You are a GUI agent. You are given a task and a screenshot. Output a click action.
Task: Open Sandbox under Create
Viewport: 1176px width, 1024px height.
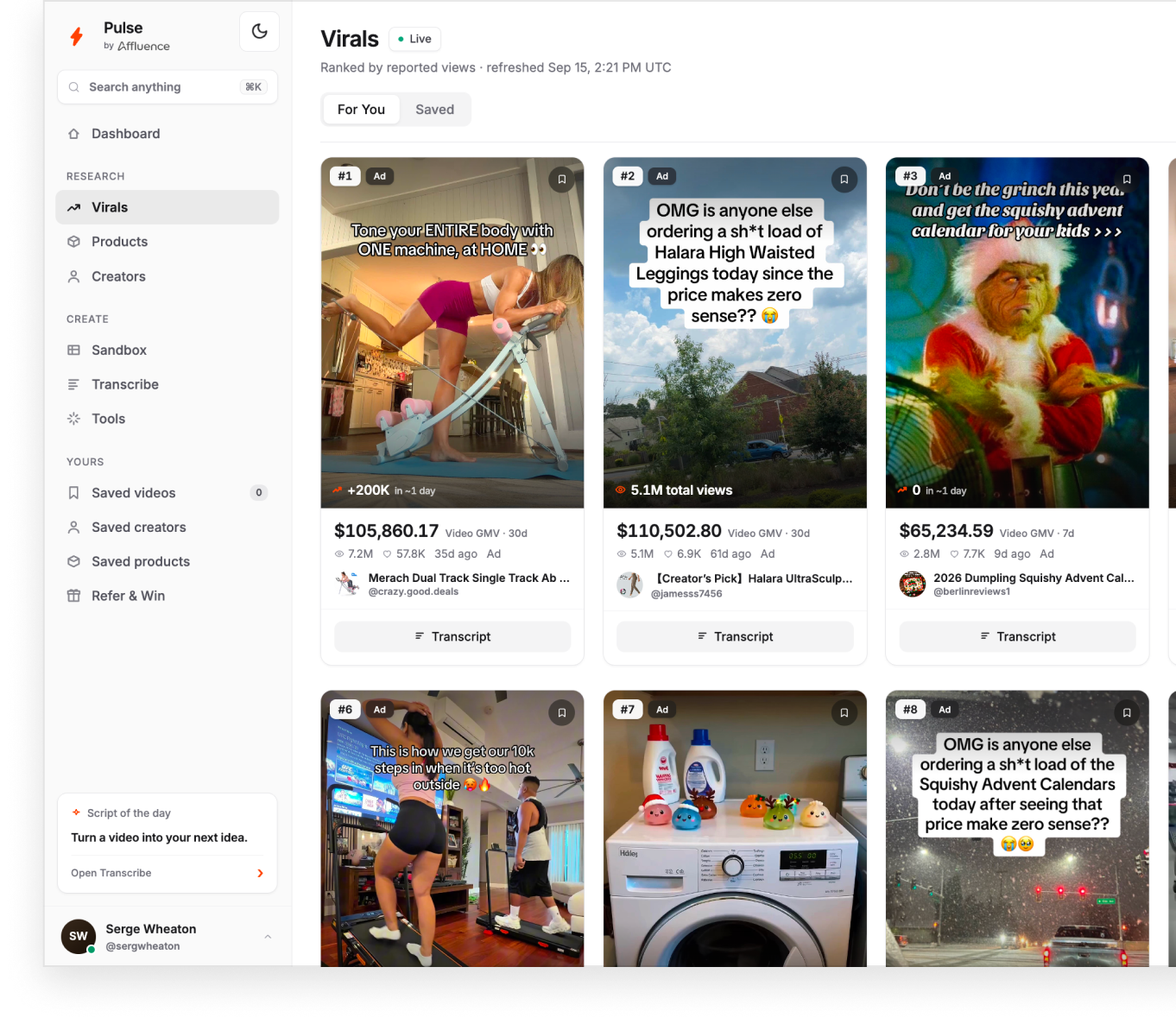[168, 350]
